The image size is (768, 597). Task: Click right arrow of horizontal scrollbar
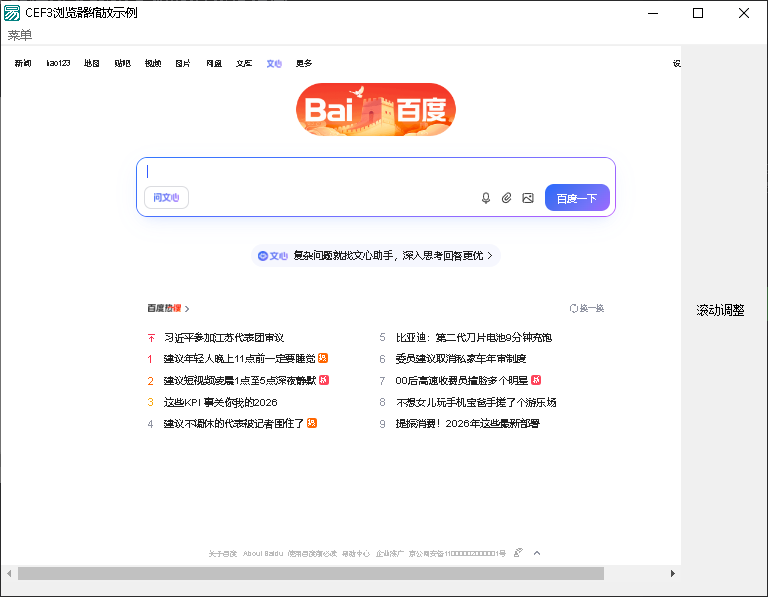pyautogui.click(x=673, y=574)
